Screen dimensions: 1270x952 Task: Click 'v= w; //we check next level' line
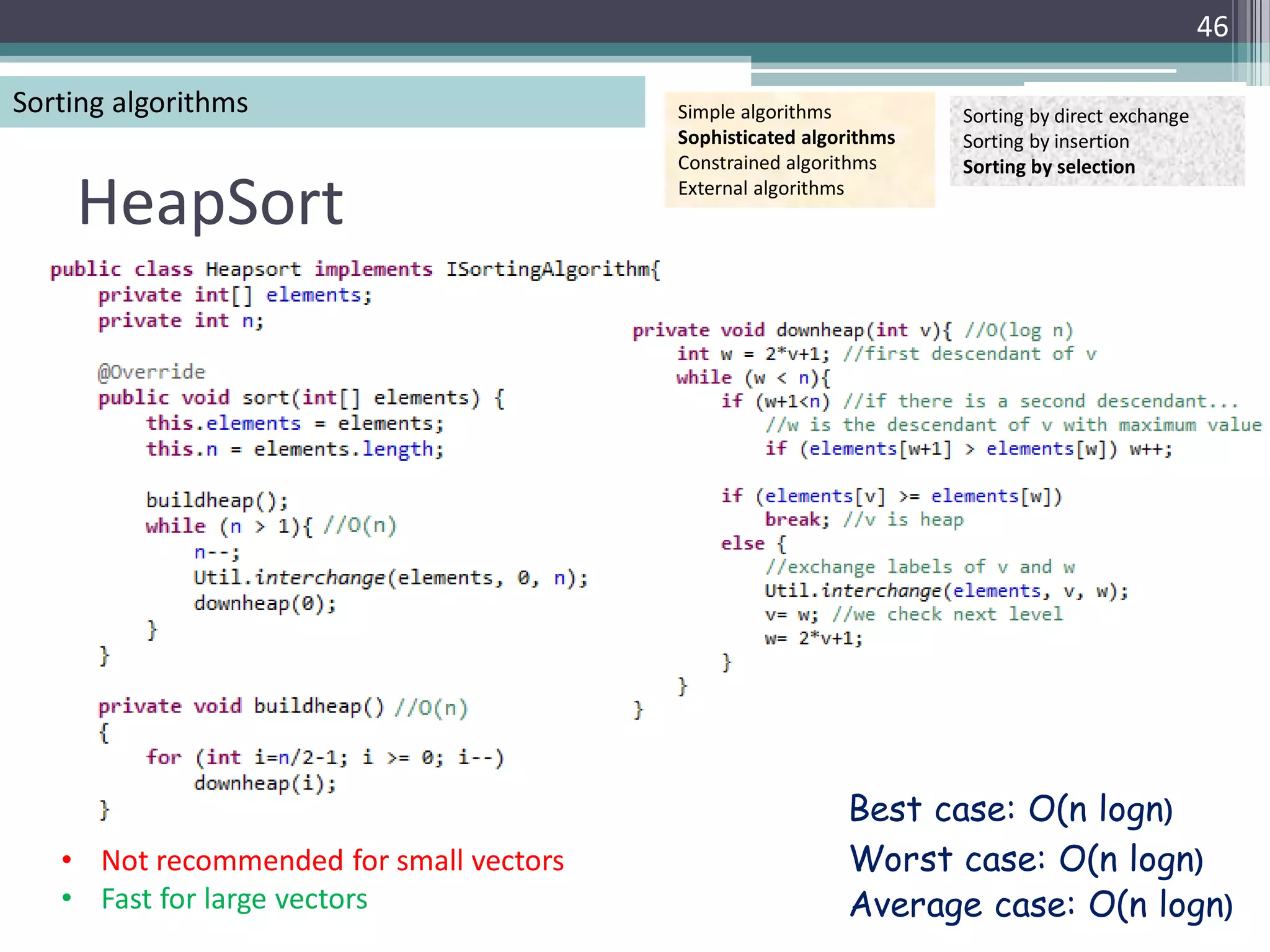(914, 615)
